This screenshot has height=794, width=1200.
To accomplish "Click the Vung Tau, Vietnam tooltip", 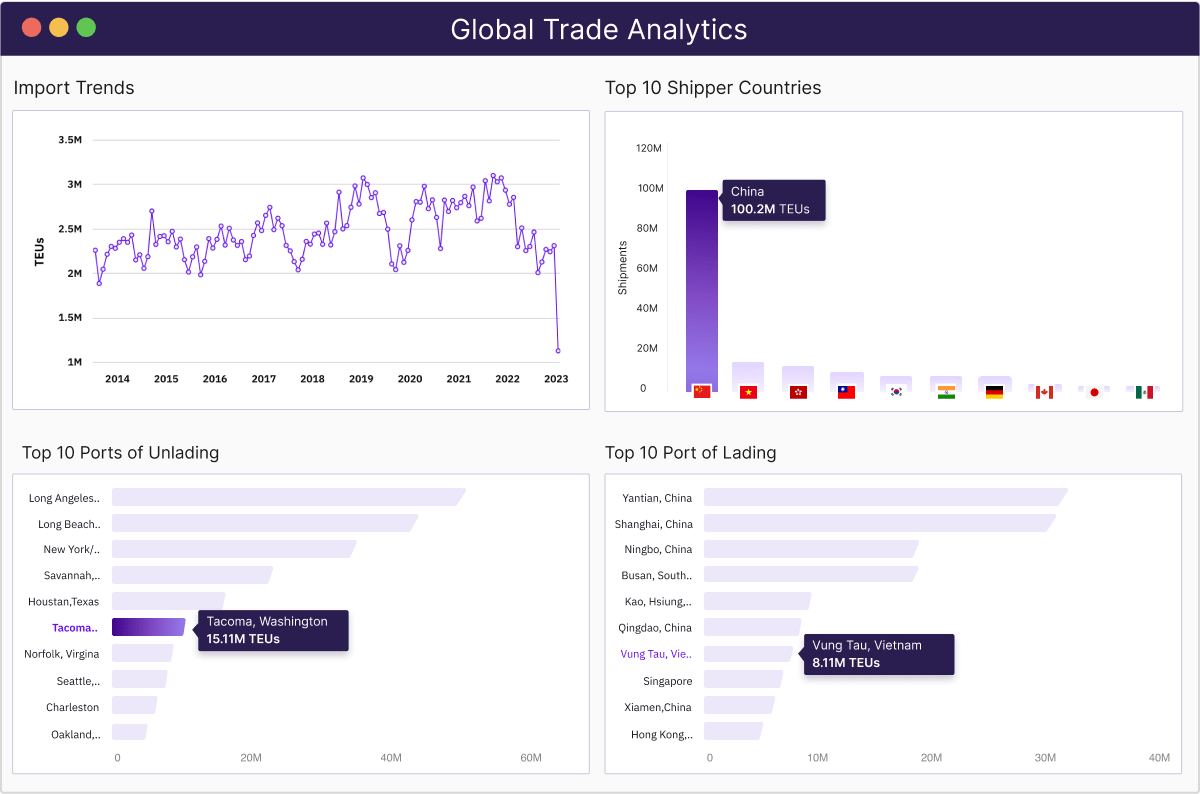I will click(878, 654).
